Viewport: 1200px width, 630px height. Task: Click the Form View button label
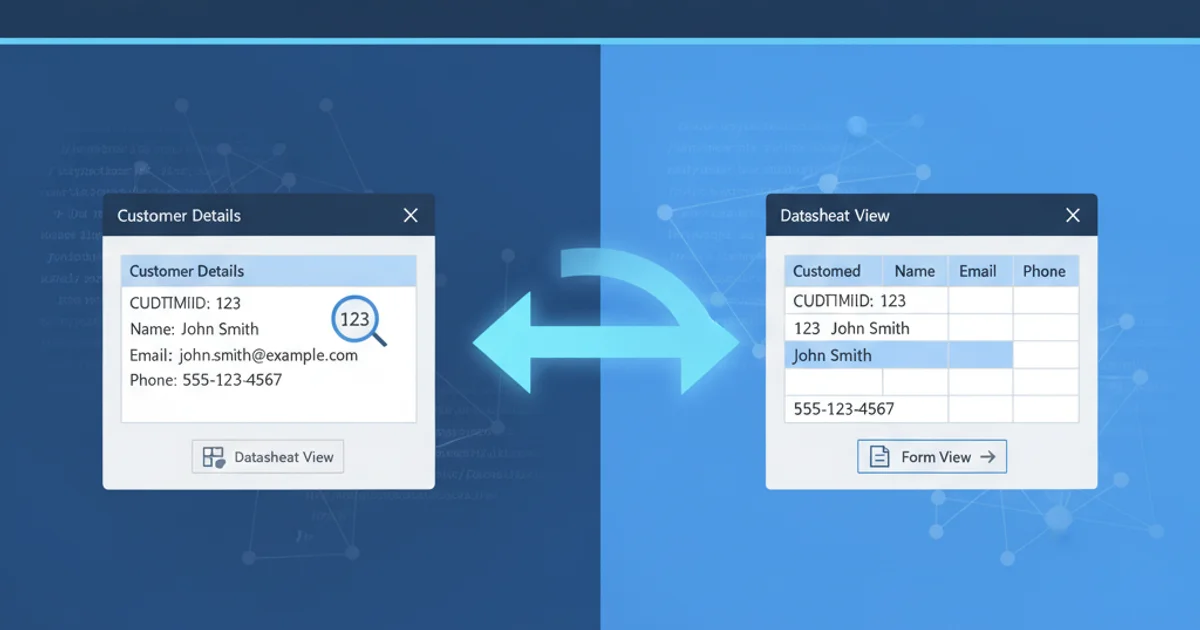(x=936, y=457)
